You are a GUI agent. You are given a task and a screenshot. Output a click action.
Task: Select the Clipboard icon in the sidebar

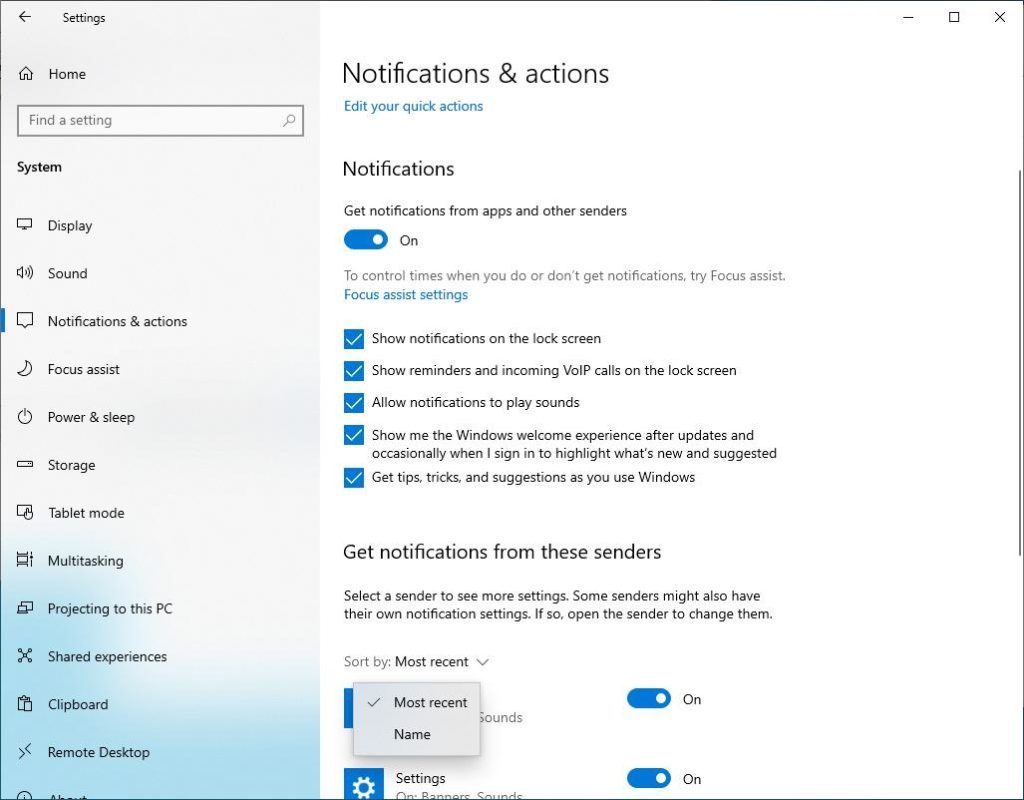pos(24,704)
